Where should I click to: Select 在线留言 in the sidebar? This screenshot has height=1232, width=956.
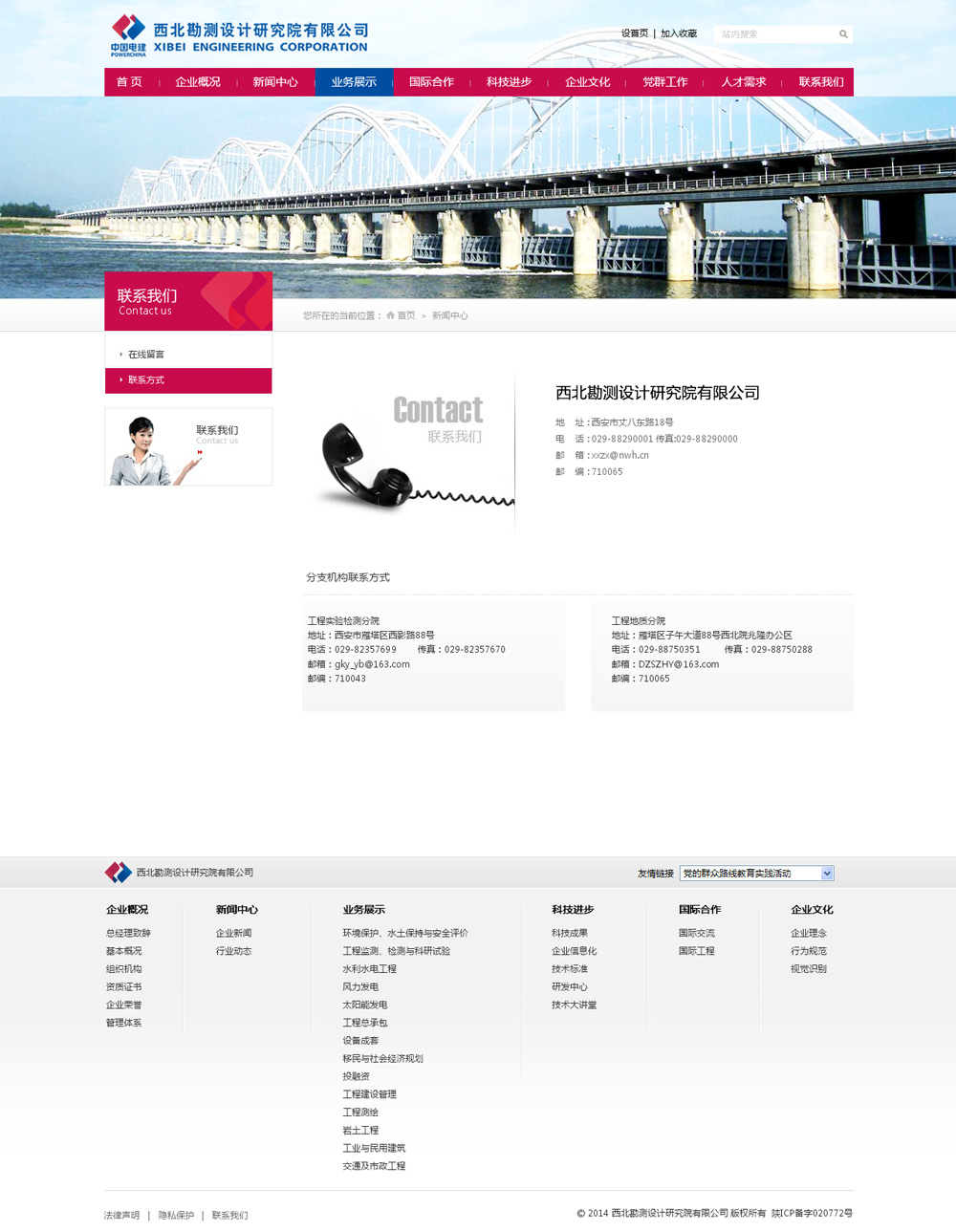point(146,355)
